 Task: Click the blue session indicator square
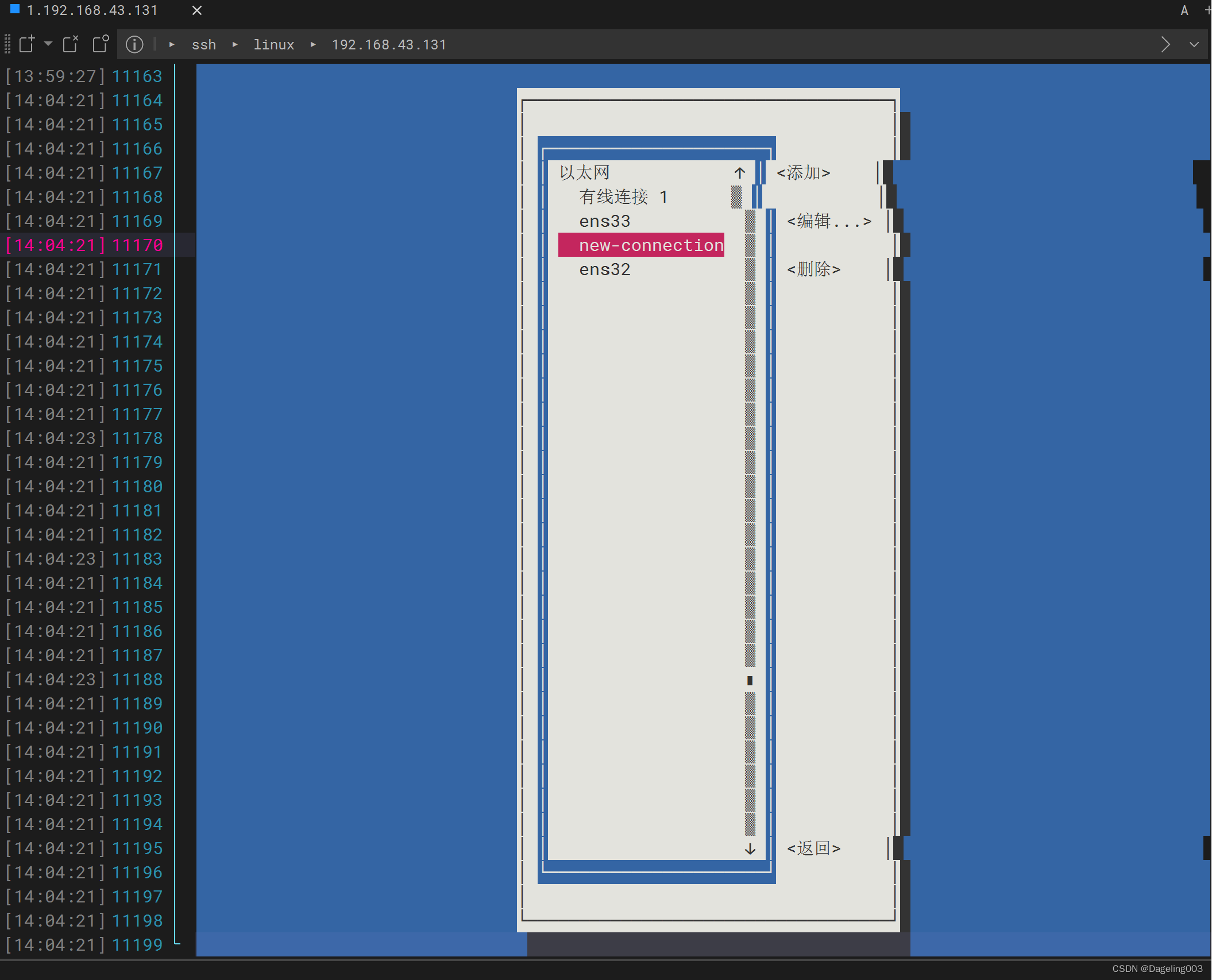(15, 9)
